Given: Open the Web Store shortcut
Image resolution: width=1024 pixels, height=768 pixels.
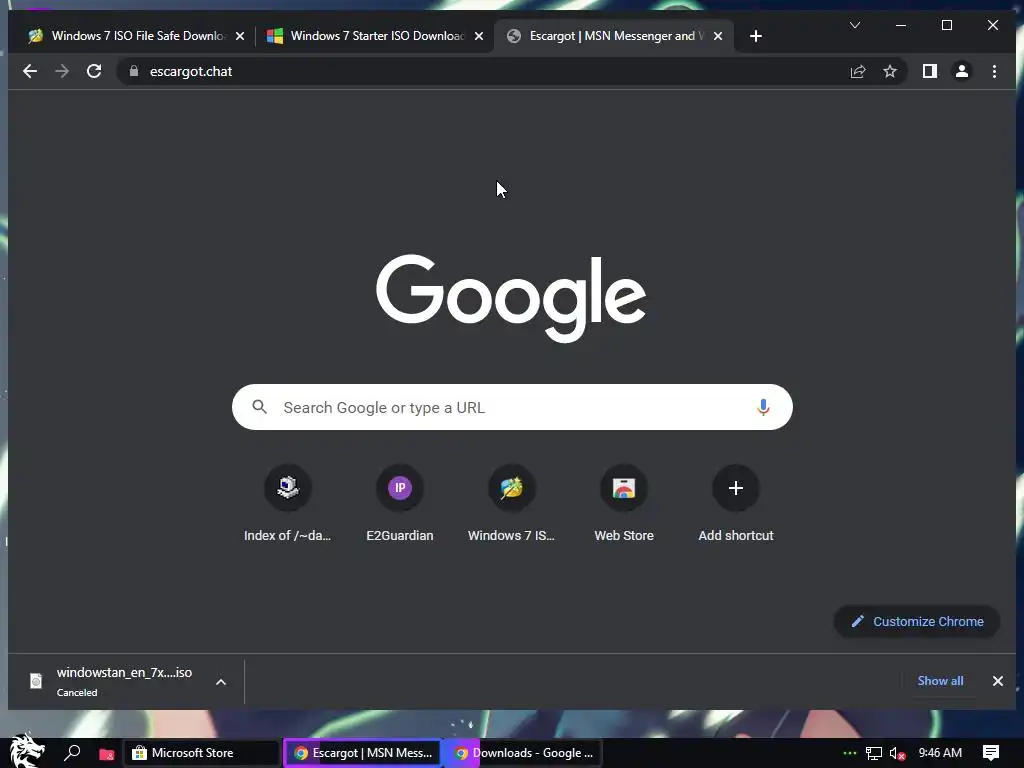Looking at the screenshot, I should [x=624, y=504].
